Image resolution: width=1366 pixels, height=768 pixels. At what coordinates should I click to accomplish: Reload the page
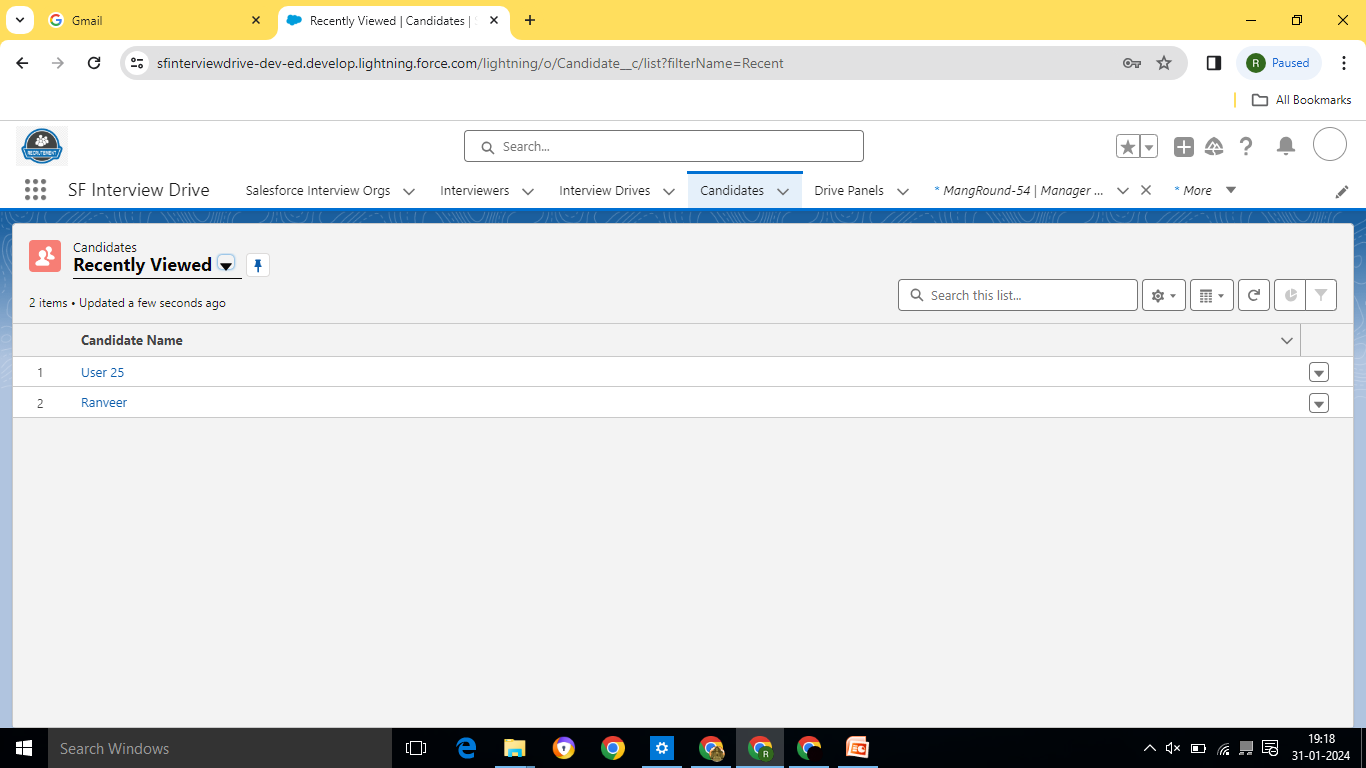click(x=94, y=63)
